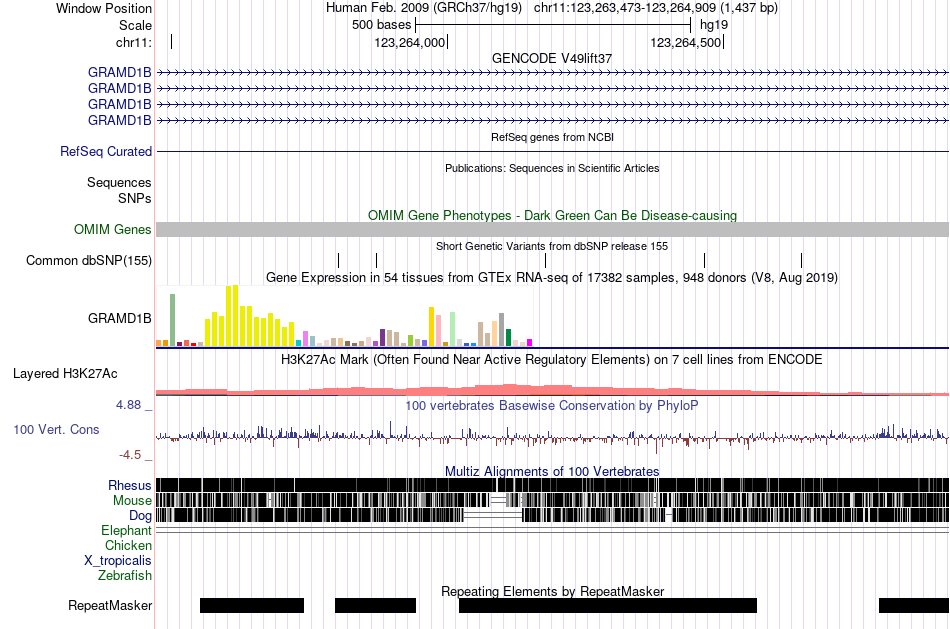Viewport: 950px width, 629px height.
Task: Click the GENCODE V49lift37 track title
Action: [551, 58]
